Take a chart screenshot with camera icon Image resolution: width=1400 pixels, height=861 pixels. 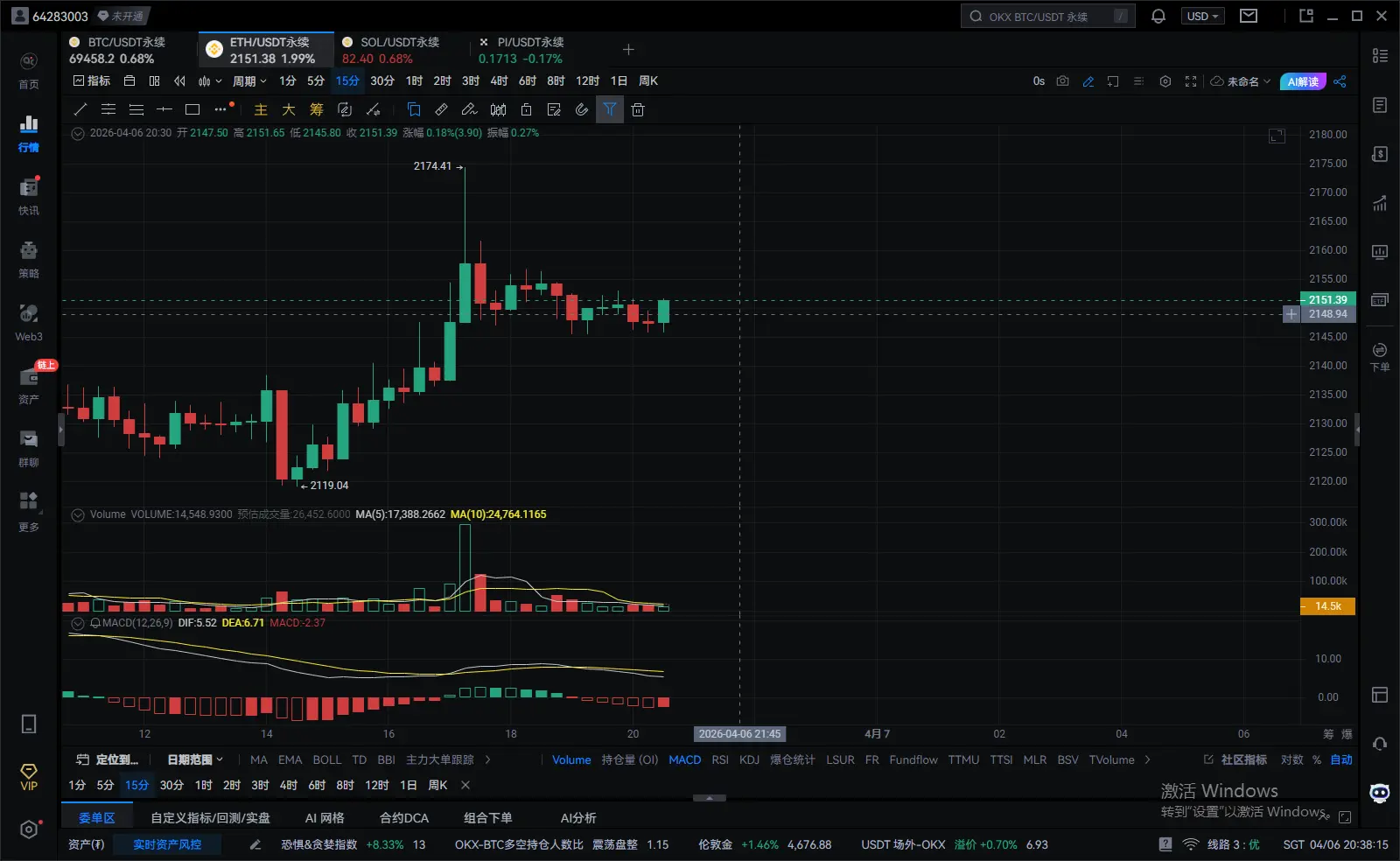1062,81
